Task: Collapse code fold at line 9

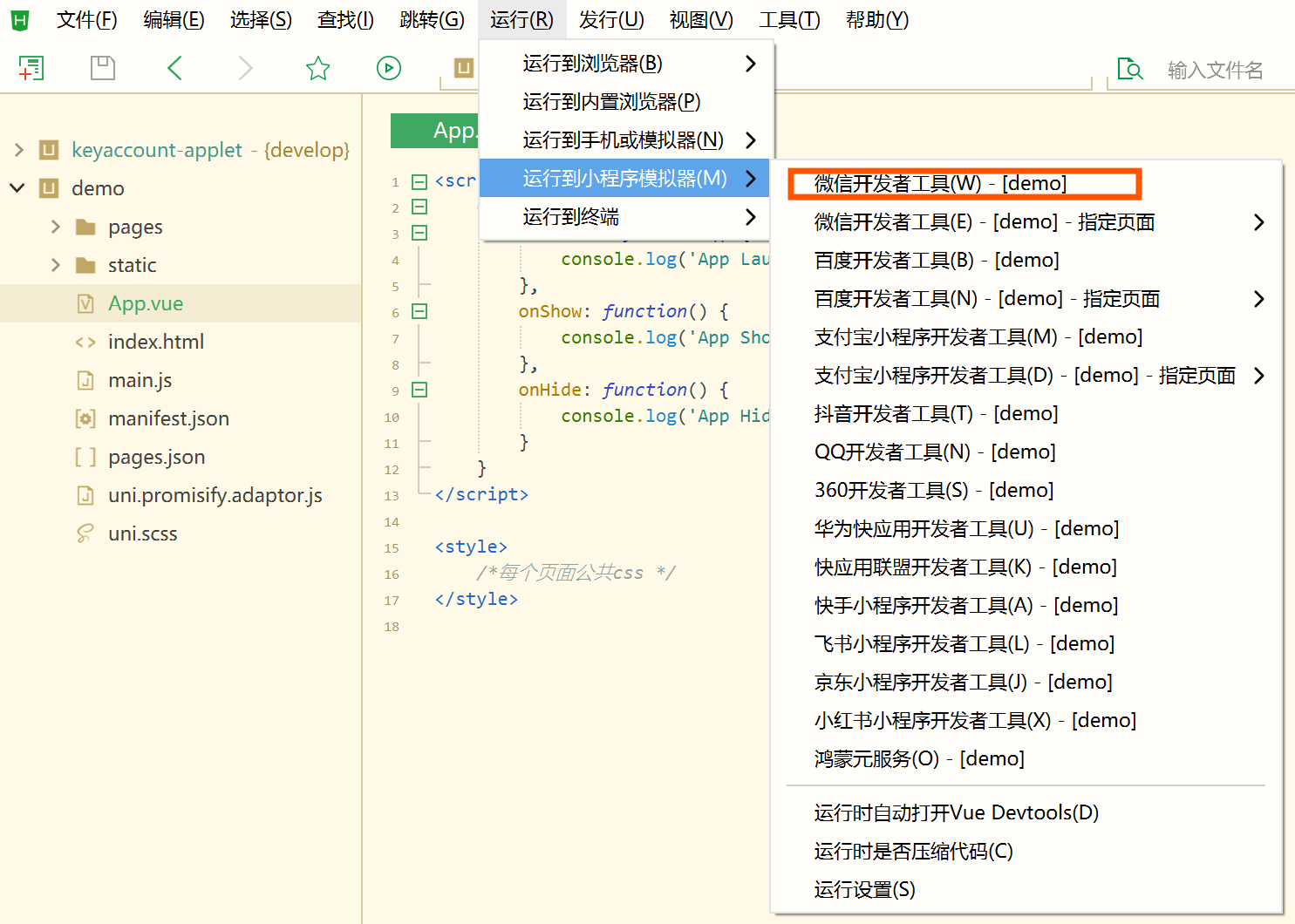Action: (419, 390)
